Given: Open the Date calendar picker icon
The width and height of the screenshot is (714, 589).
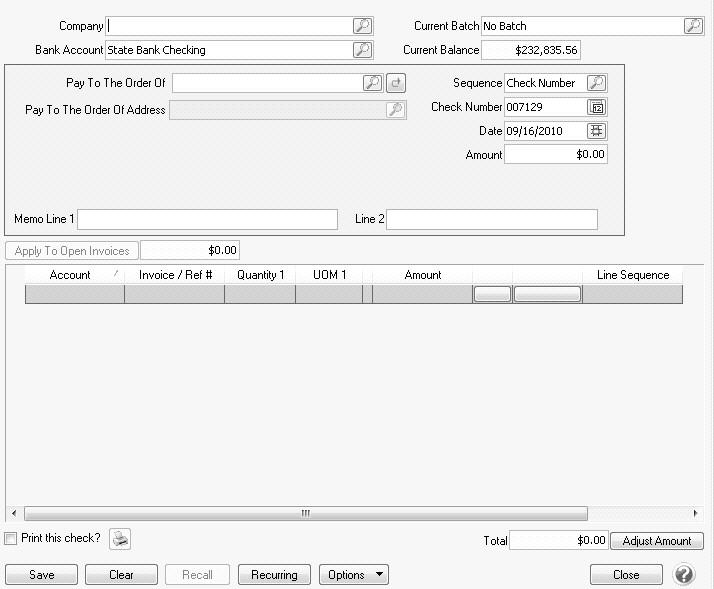Looking at the screenshot, I should (x=597, y=131).
